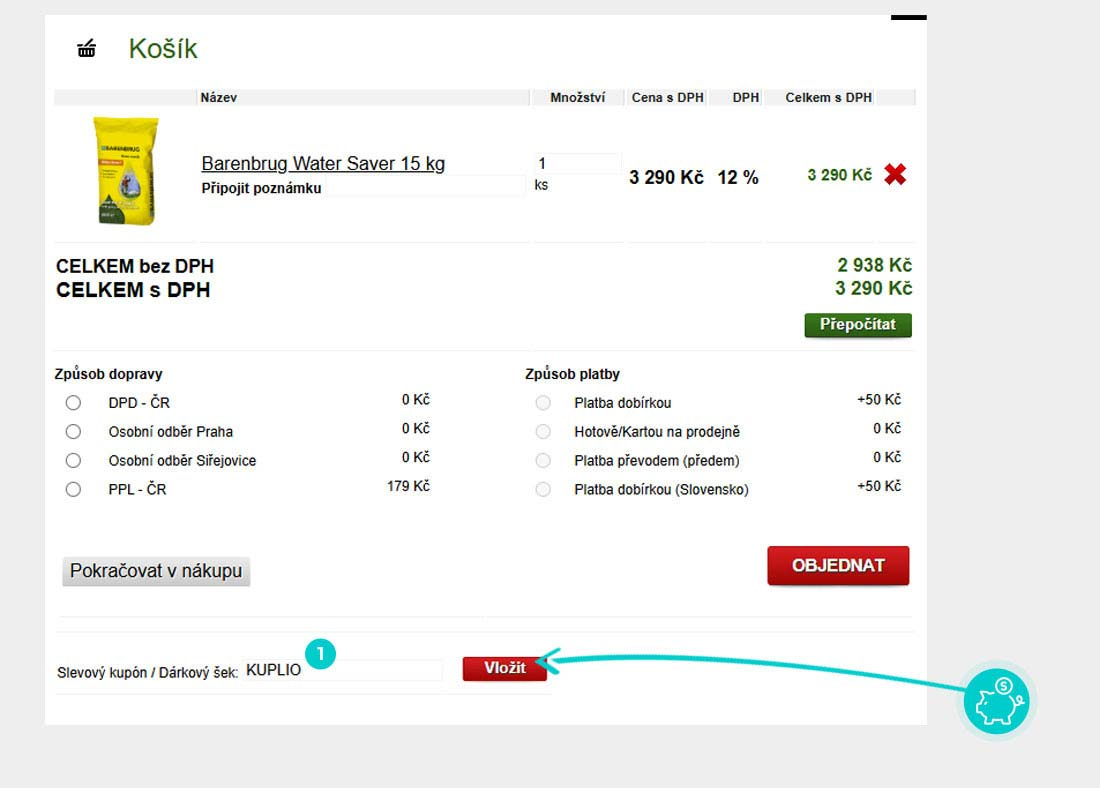This screenshot has width=1100, height=788.
Task: Remove item with the red X icon
Action: 895,175
